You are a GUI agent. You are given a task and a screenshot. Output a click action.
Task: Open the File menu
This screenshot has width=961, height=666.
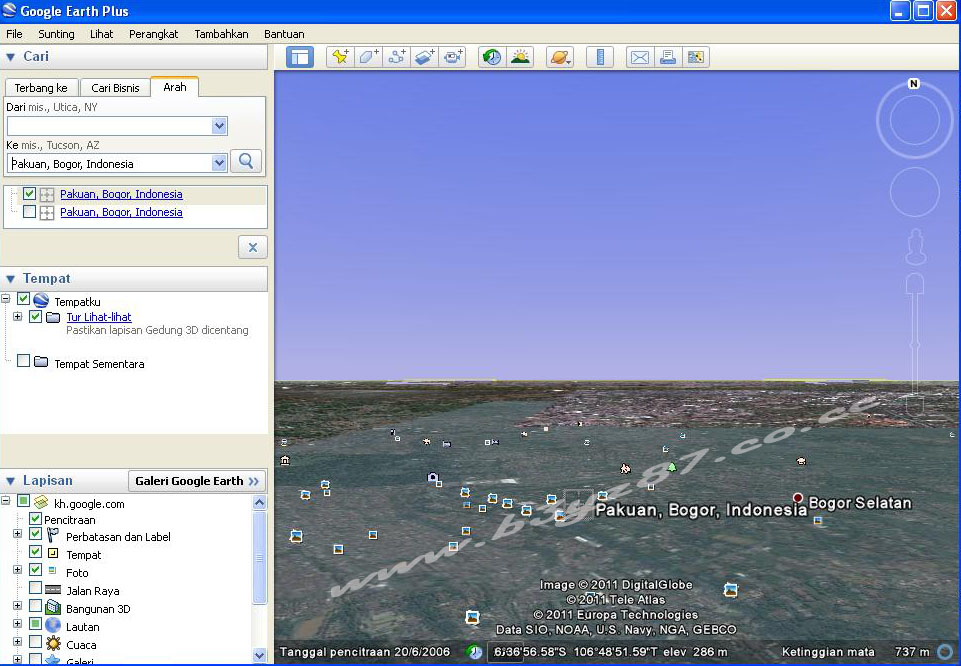[14, 34]
